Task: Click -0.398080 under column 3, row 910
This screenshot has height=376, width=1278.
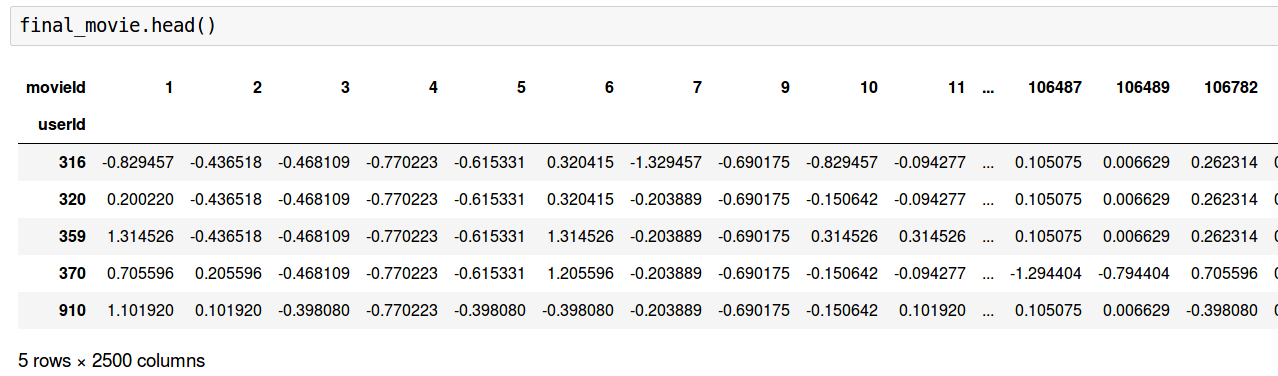Action: click(314, 310)
